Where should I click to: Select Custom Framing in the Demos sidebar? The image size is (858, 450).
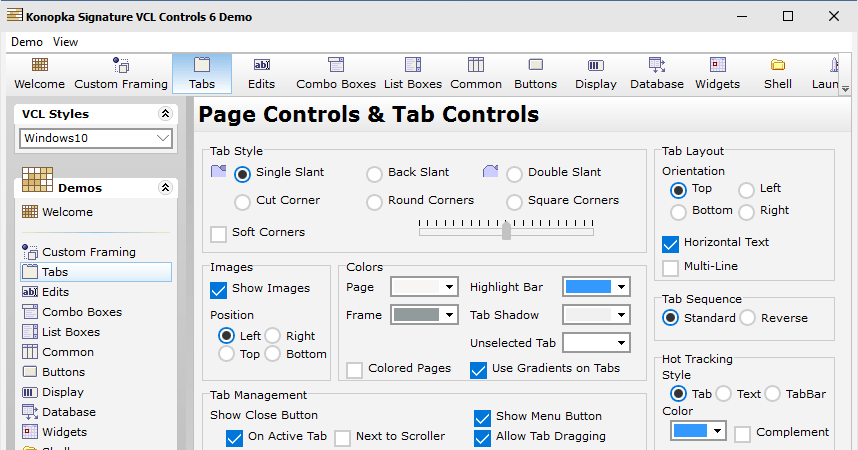tap(79, 252)
